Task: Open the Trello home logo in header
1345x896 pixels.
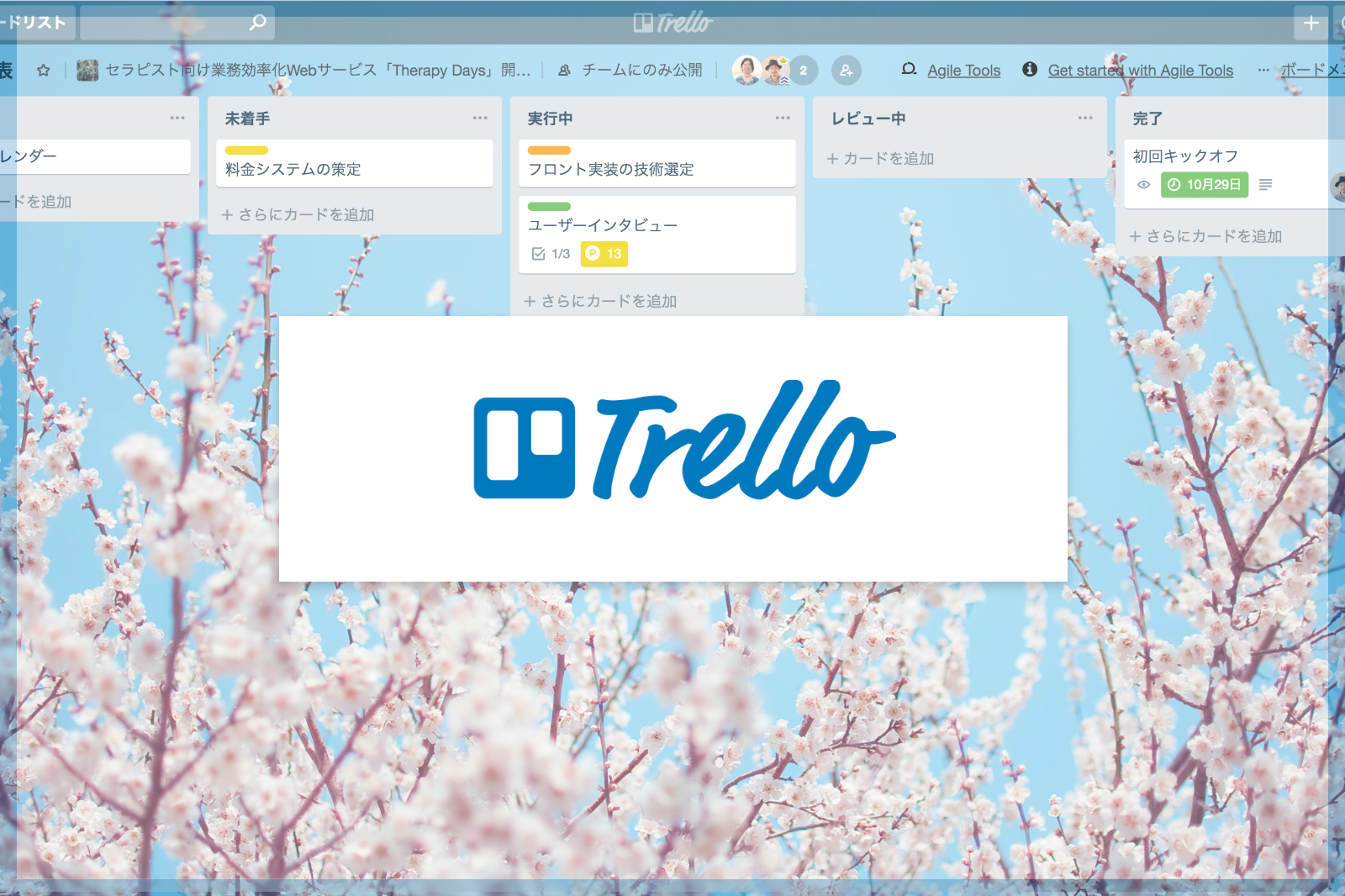Action: (x=672, y=23)
